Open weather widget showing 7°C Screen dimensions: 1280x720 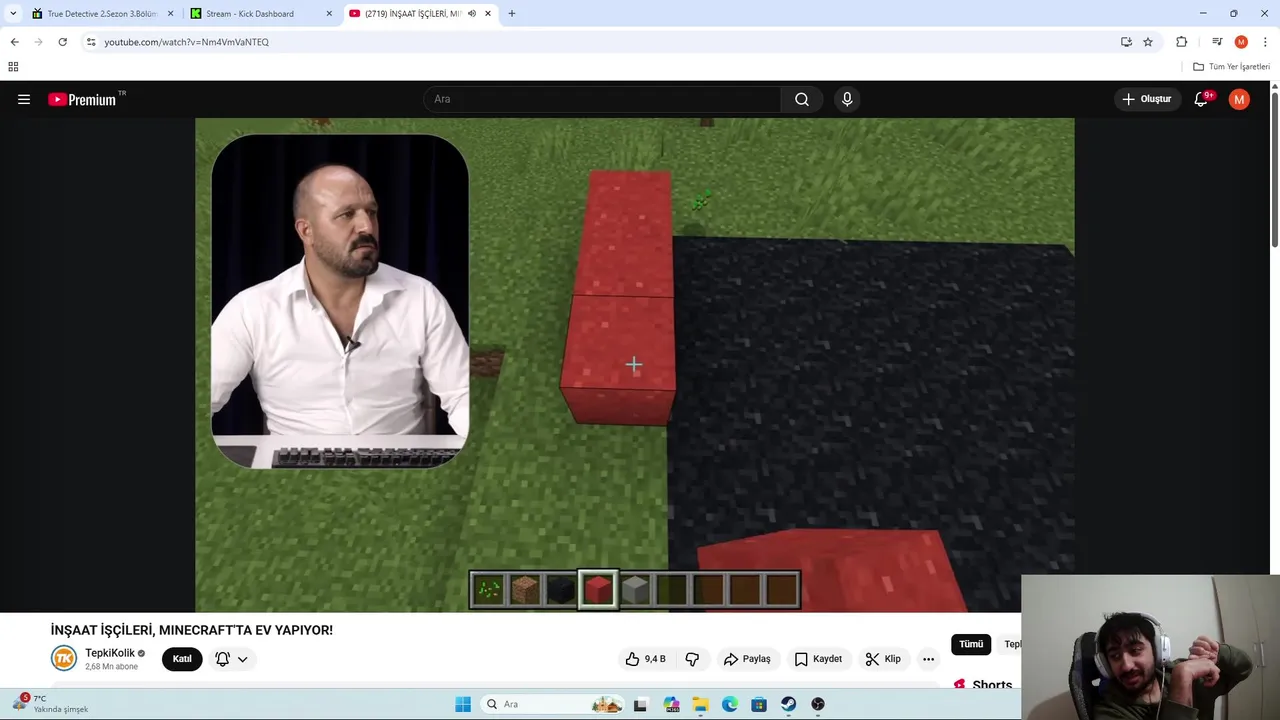50,704
